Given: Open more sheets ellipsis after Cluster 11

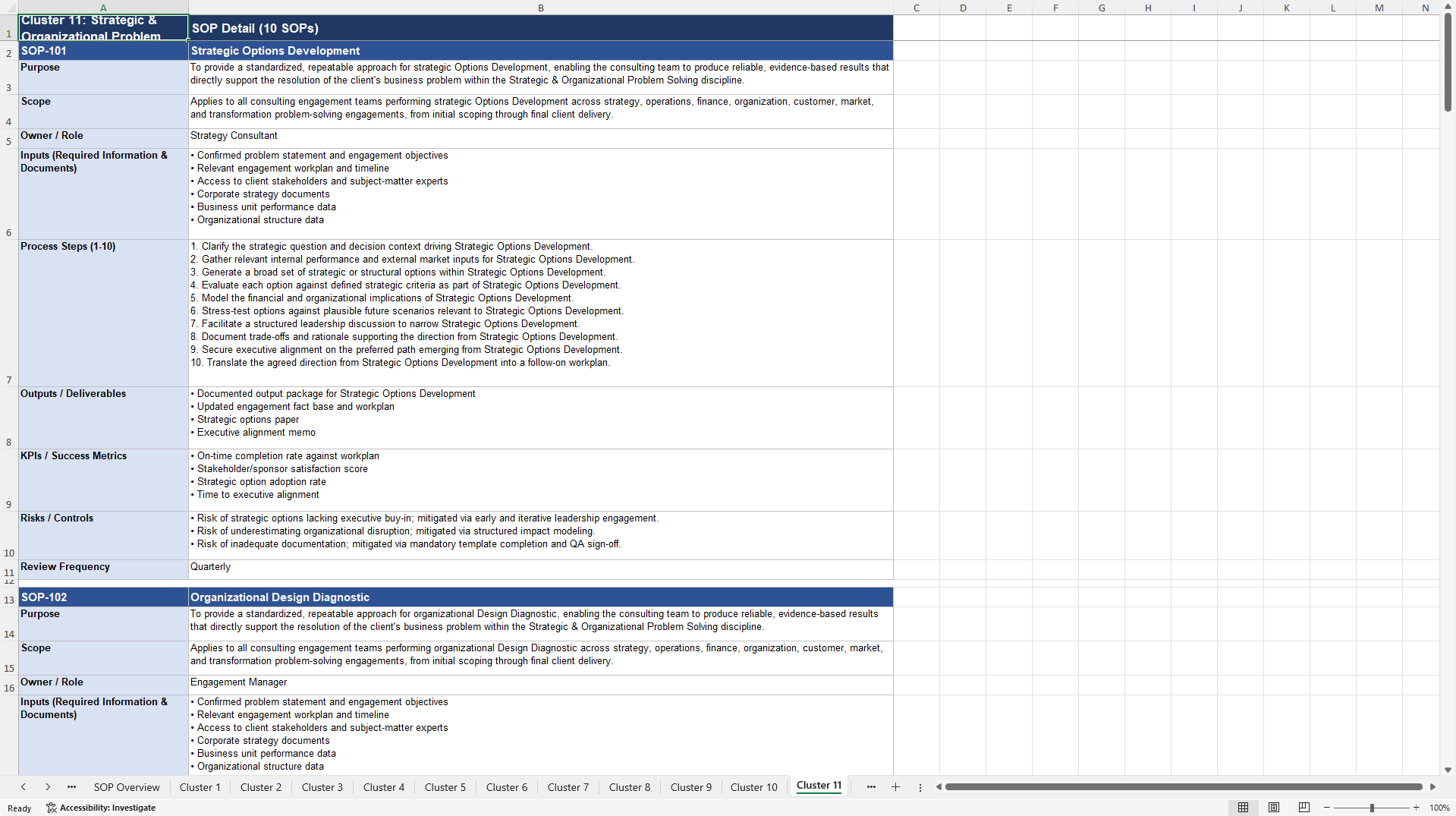Looking at the screenshot, I should point(871,787).
